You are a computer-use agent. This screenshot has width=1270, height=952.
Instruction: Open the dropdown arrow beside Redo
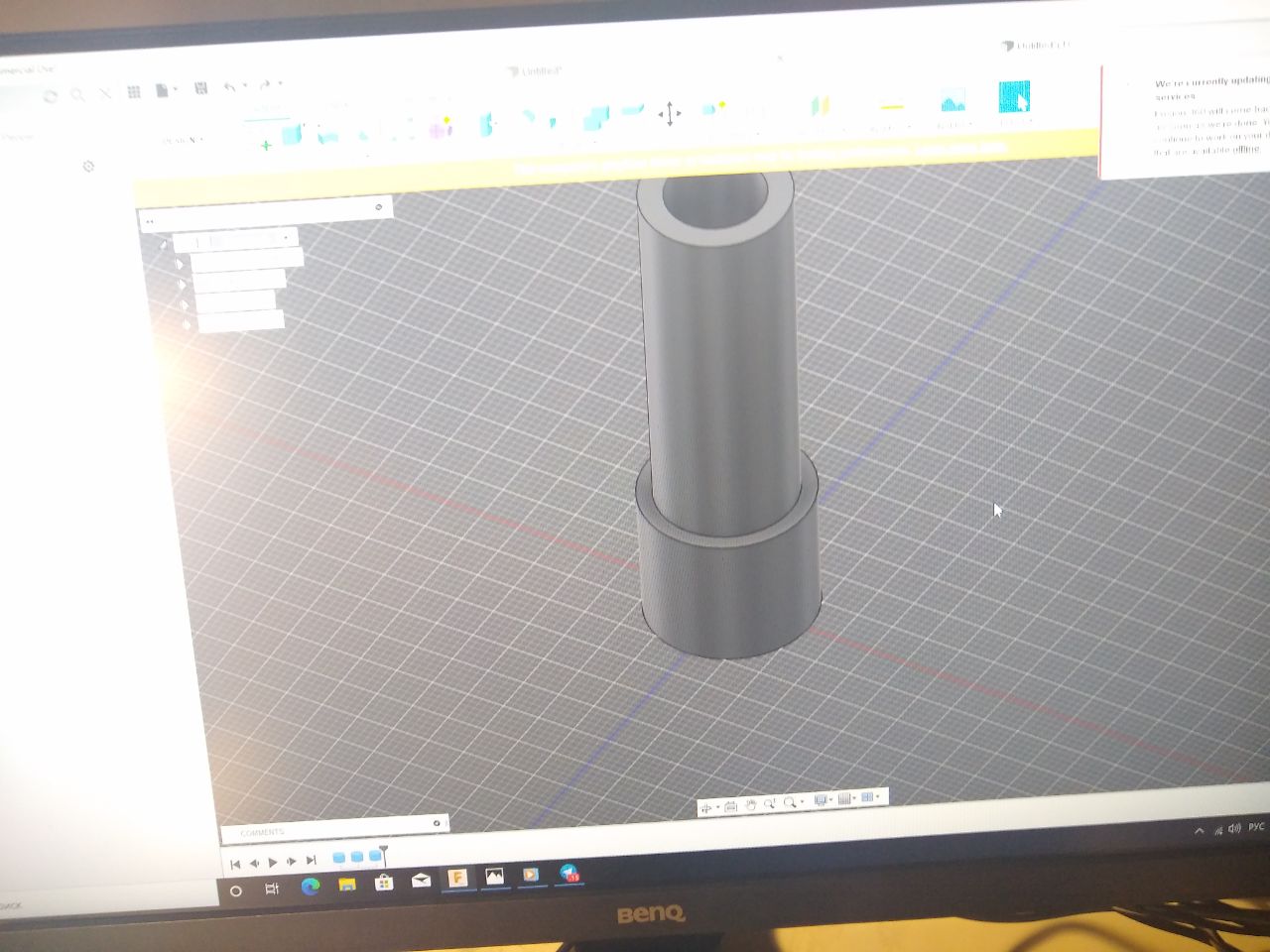coord(280,84)
